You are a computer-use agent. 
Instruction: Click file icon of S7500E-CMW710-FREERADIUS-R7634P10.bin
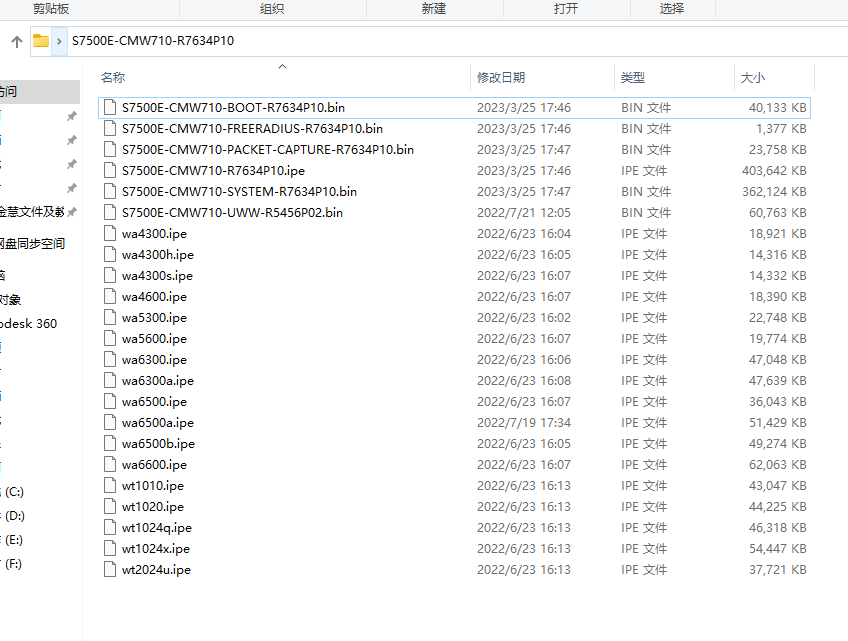pos(110,129)
